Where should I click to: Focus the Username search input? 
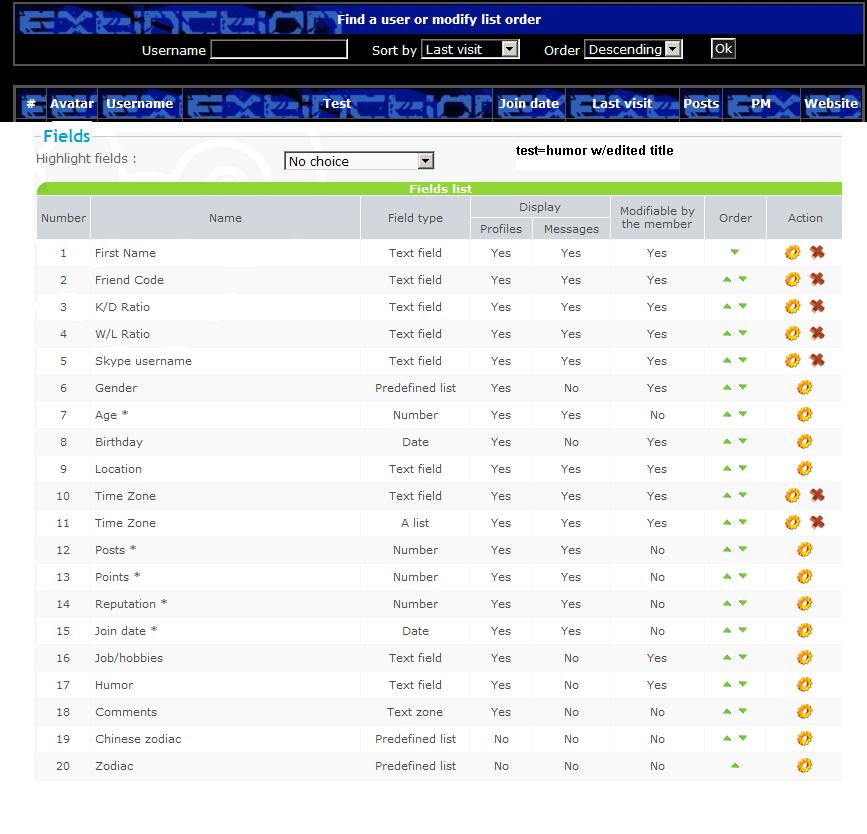[279, 49]
